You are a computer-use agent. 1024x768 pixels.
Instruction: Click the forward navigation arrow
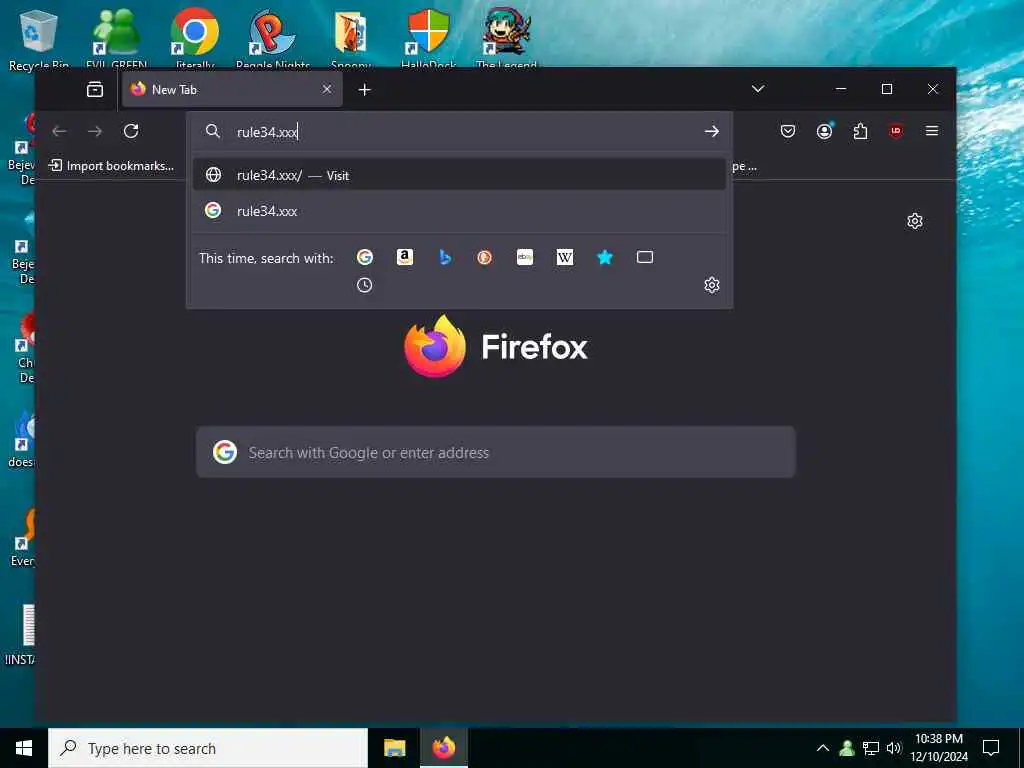[95, 131]
